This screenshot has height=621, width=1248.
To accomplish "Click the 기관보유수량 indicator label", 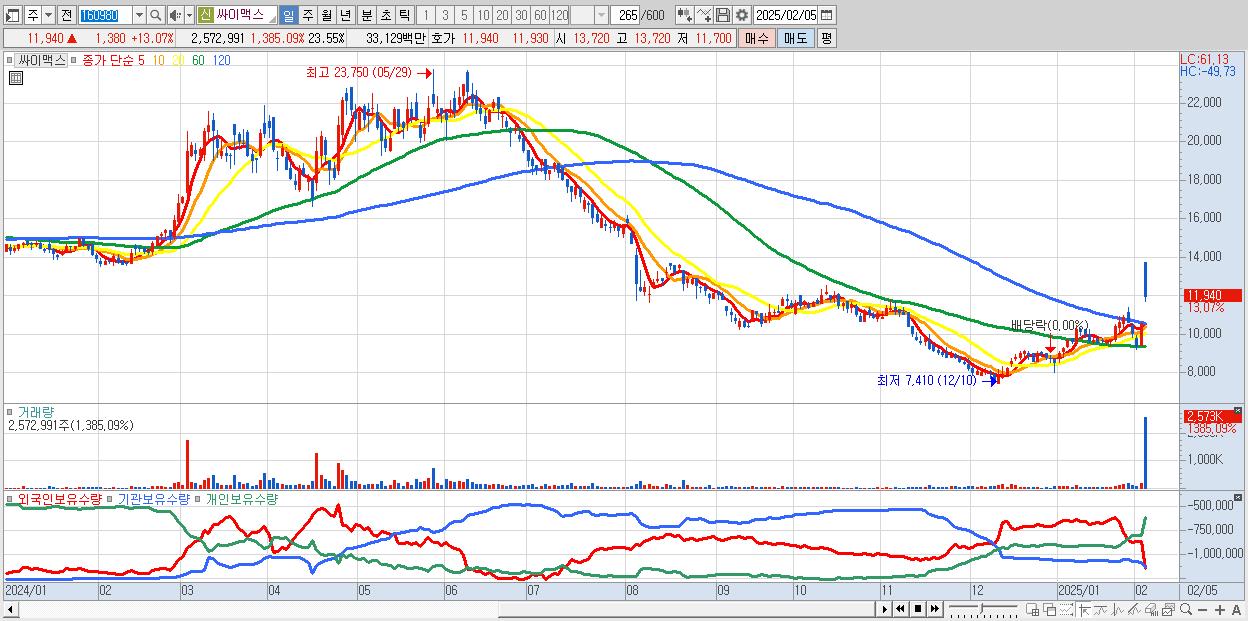I will point(155,498).
